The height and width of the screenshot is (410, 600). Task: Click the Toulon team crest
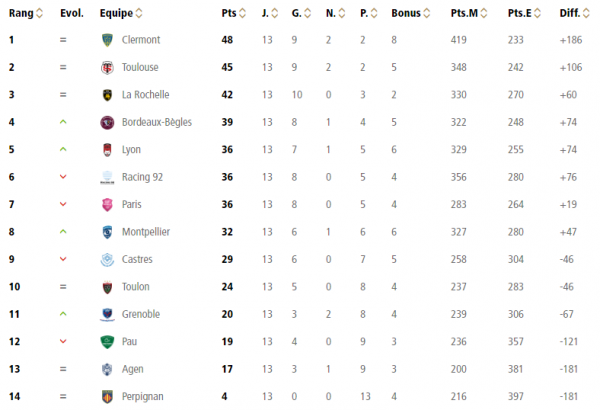click(x=107, y=286)
